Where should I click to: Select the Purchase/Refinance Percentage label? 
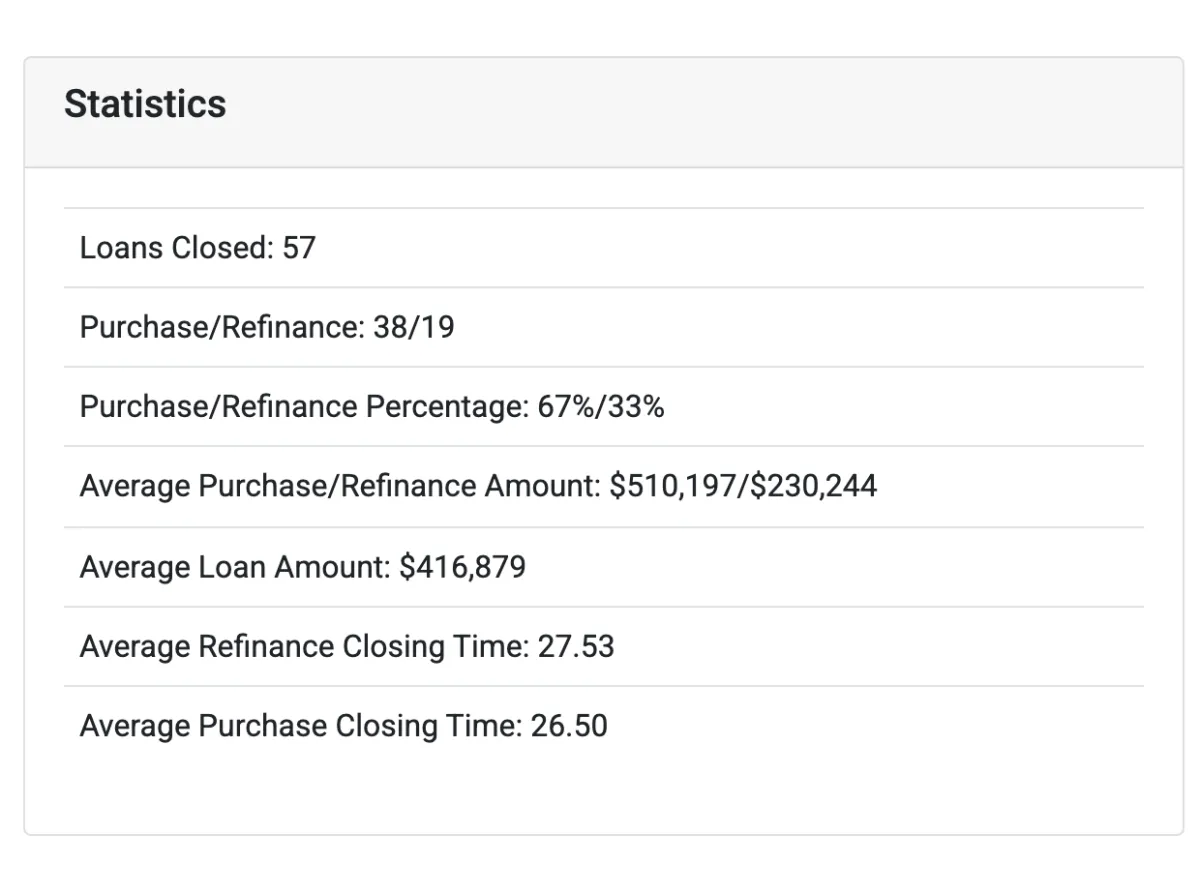click(302, 407)
